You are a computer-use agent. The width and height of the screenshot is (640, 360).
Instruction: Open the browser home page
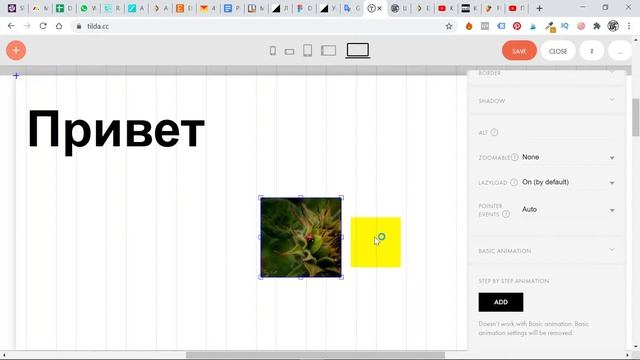coord(59,26)
